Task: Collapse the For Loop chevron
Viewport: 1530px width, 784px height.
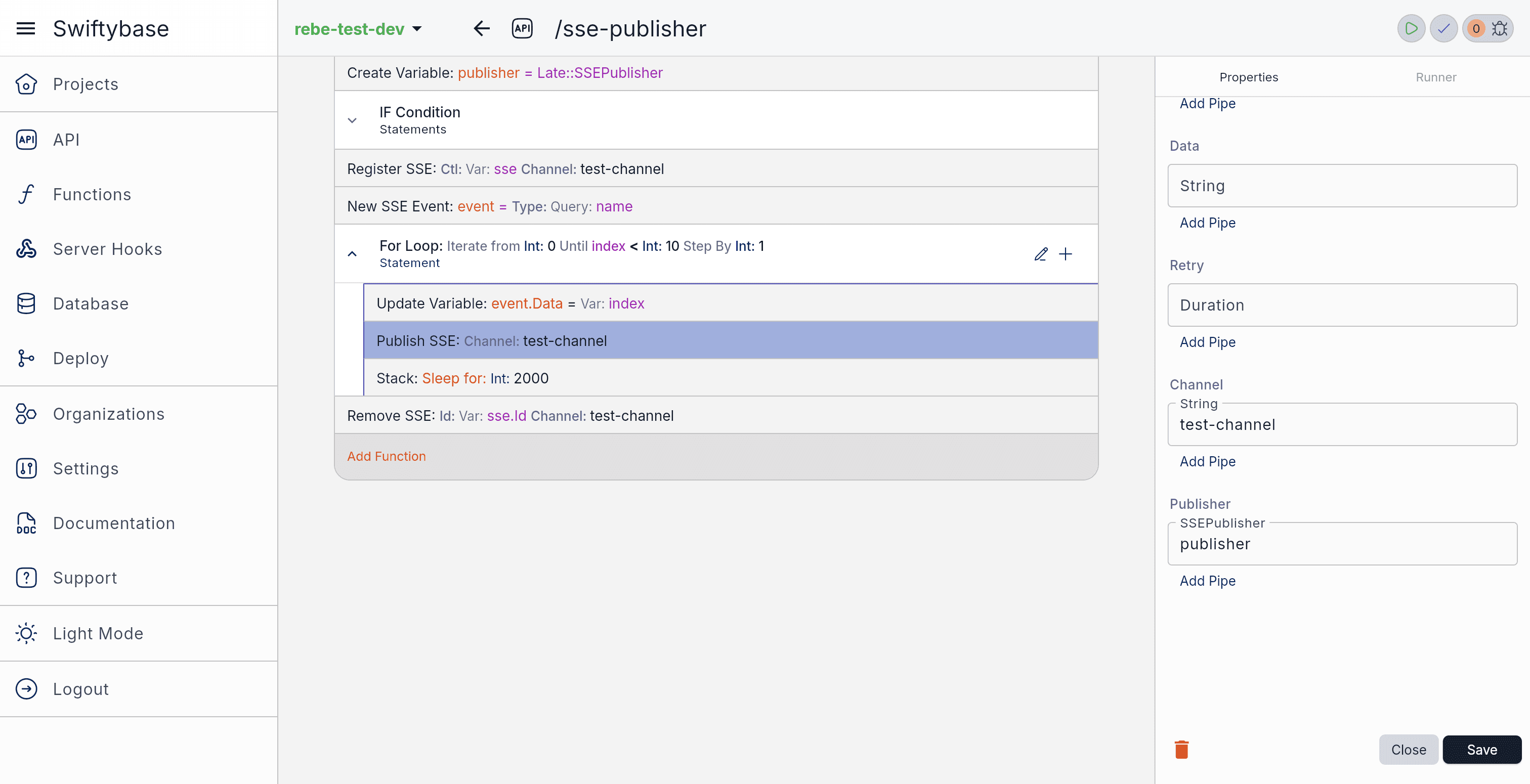Action: pos(352,253)
